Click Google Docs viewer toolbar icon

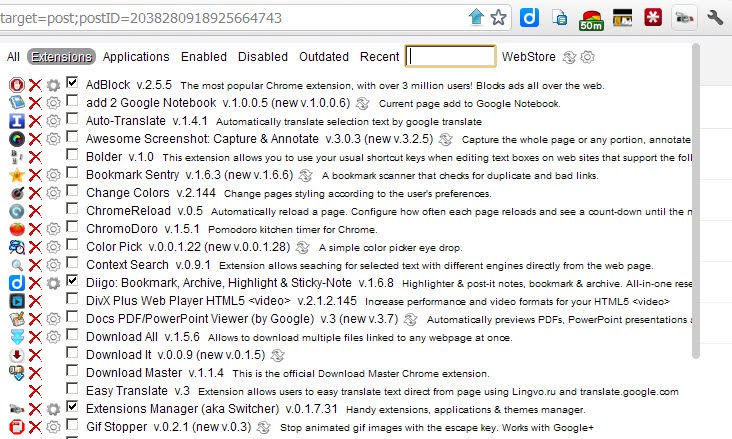point(560,18)
